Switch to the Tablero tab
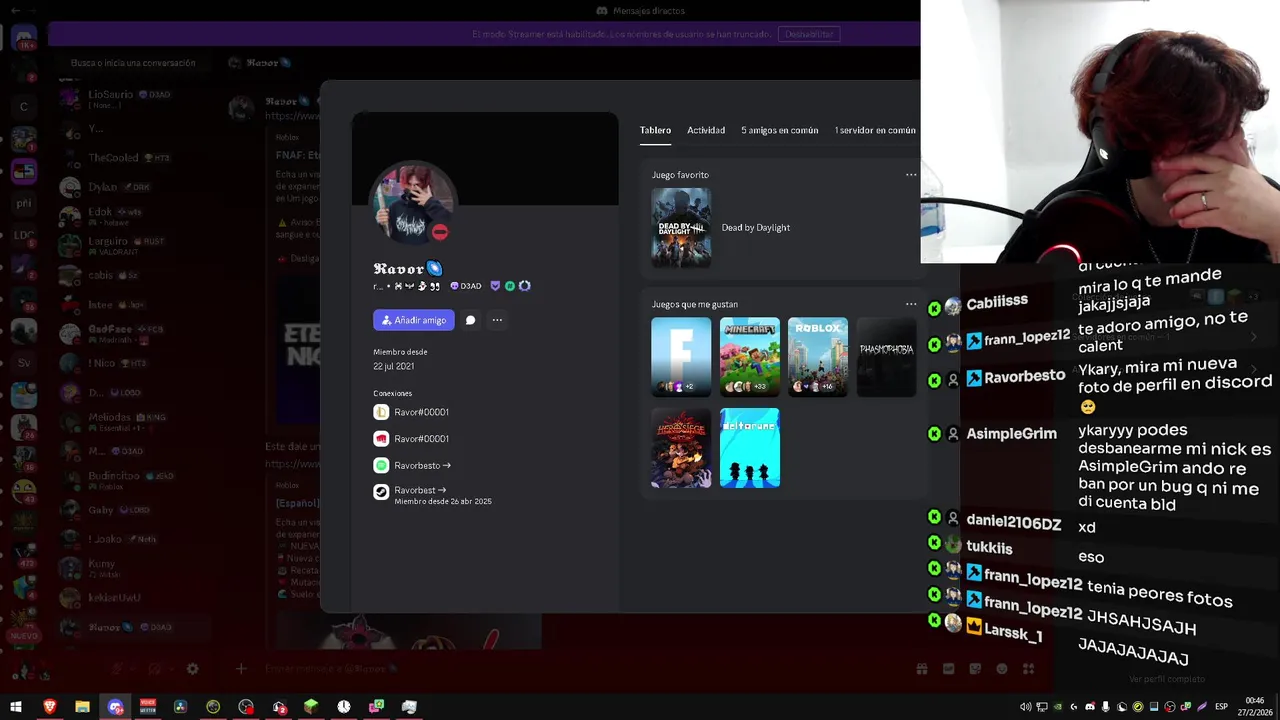The width and height of the screenshot is (1280, 720). [655, 130]
